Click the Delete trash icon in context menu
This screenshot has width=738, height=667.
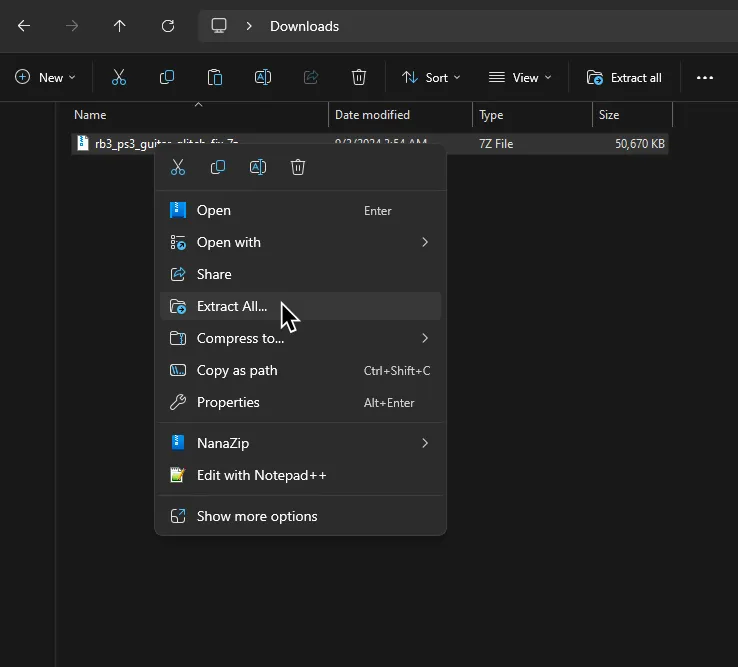click(298, 167)
